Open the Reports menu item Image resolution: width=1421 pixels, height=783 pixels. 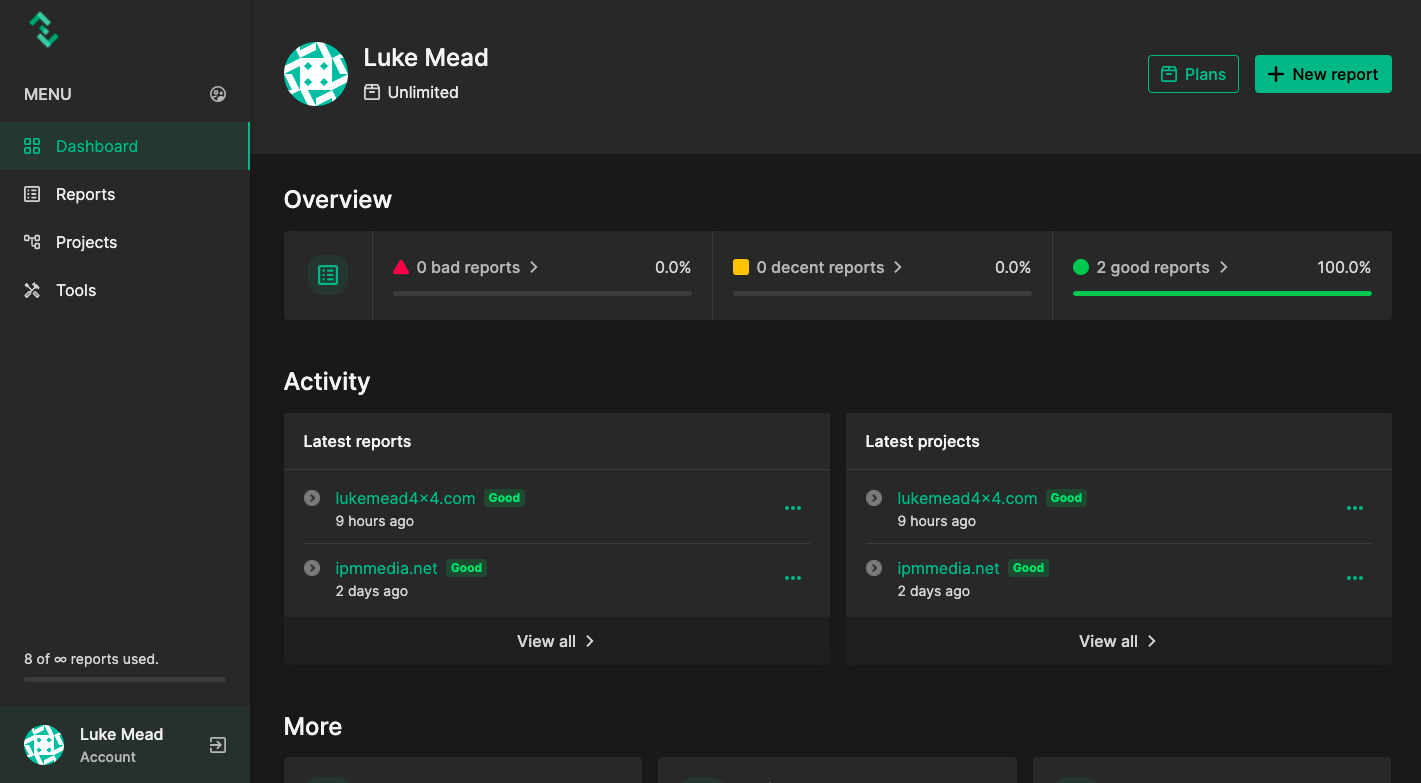(85, 194)
